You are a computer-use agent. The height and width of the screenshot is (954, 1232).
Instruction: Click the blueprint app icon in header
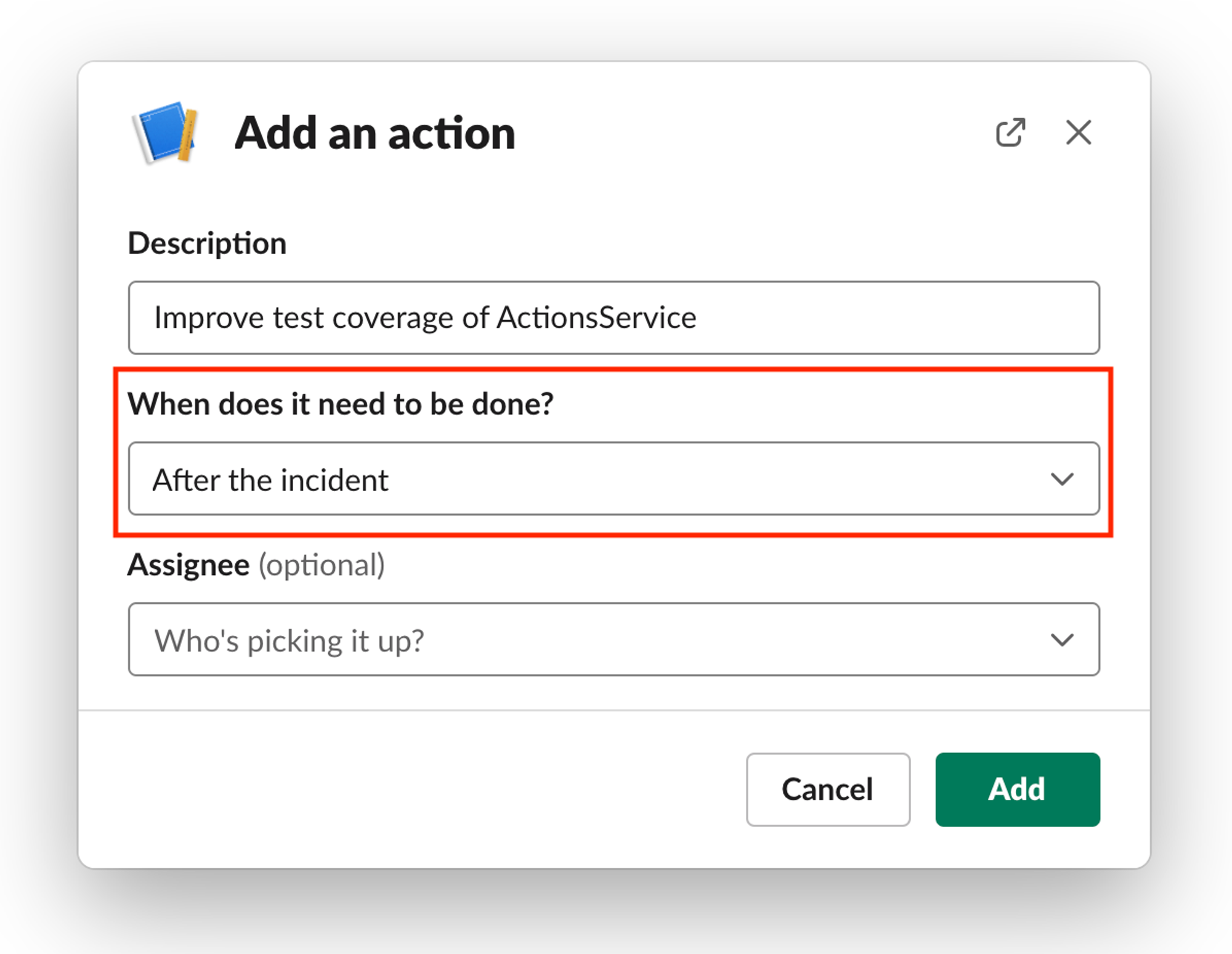pos(165,132)
